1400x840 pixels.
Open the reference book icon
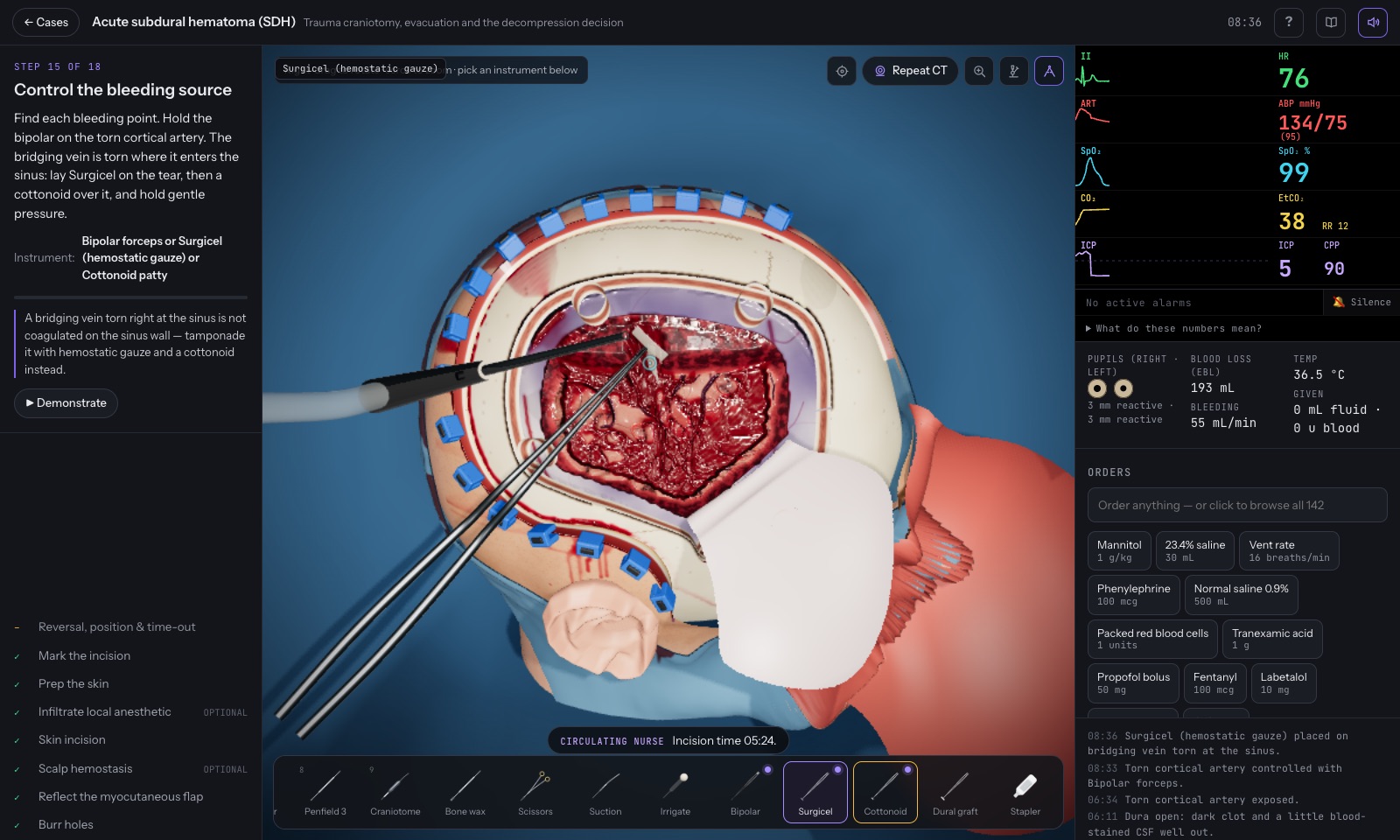coord(1331,22)
